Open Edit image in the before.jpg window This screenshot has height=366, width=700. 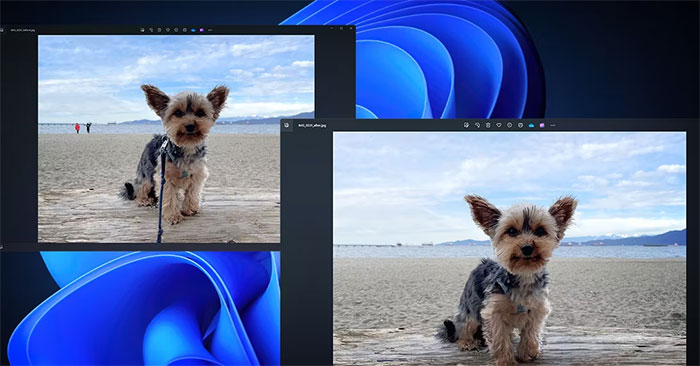click(142, 30)
